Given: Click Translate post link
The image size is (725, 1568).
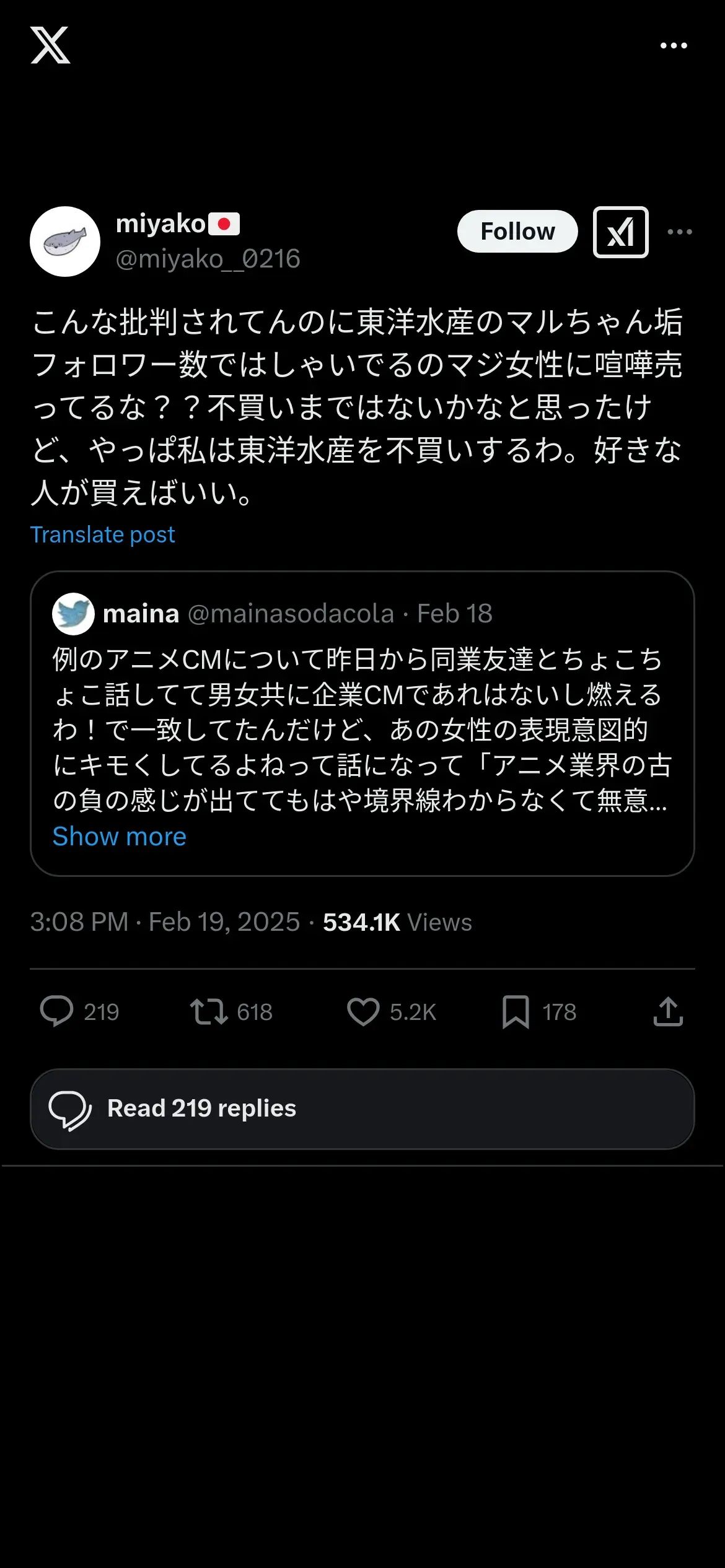Looking at the screenshot, I should [103, 534].
